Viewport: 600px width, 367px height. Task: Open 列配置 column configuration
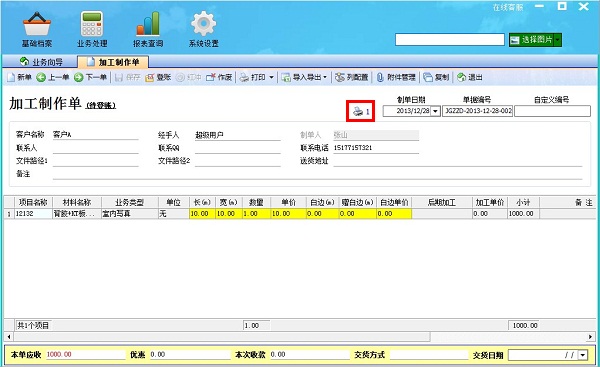click(352, 77)
